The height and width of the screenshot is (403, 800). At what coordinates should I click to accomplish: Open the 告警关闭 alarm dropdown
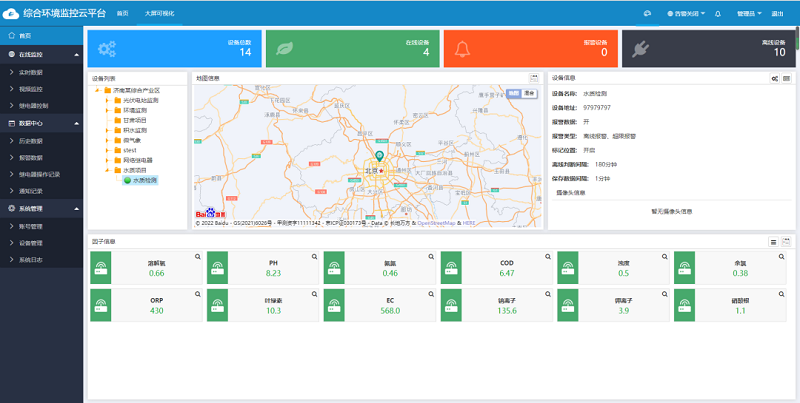pos(688,14)
